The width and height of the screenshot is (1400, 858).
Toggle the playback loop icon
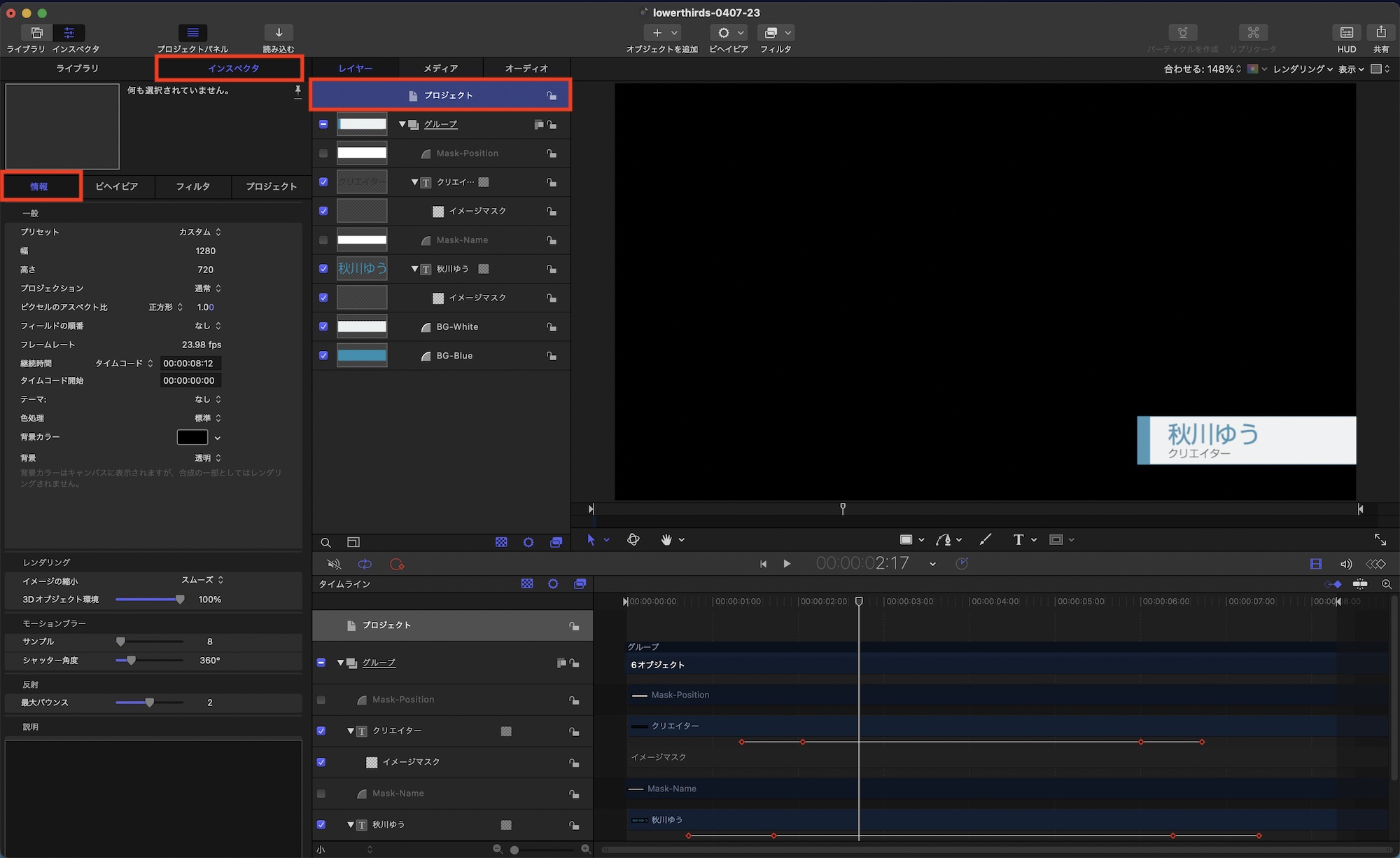(365, 564)
